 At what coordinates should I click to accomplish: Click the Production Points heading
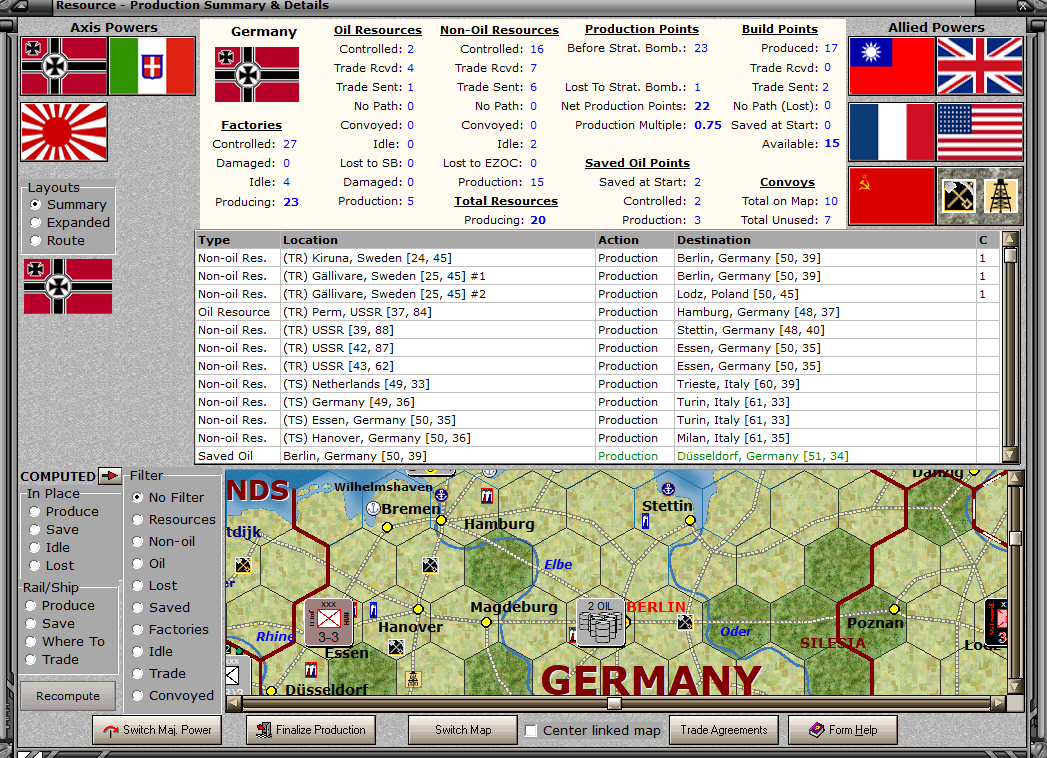tap(642, 29)
